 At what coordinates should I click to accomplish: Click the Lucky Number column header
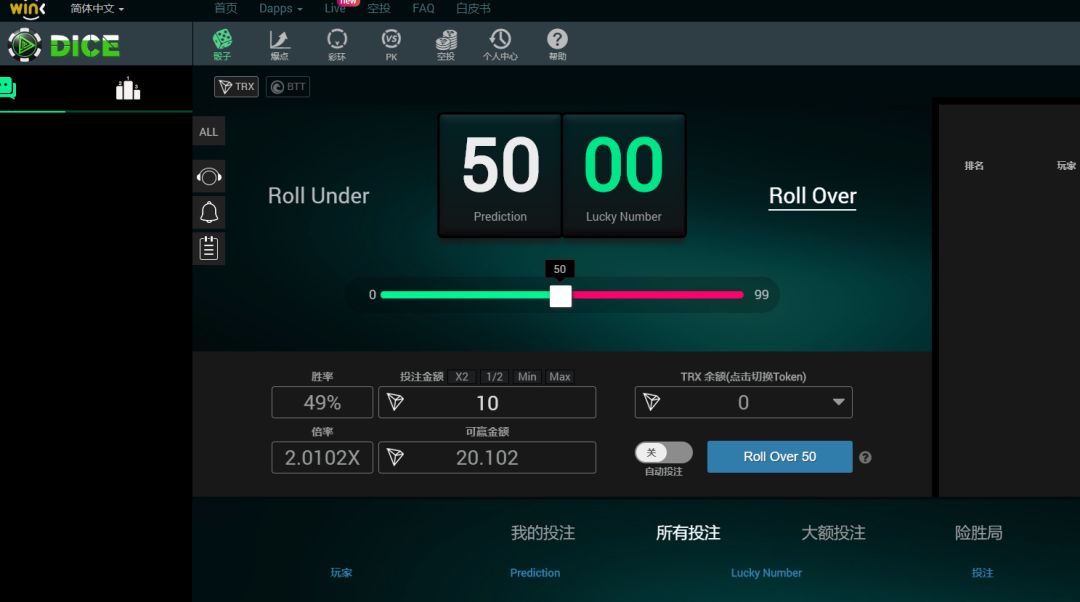coord(766,572)
